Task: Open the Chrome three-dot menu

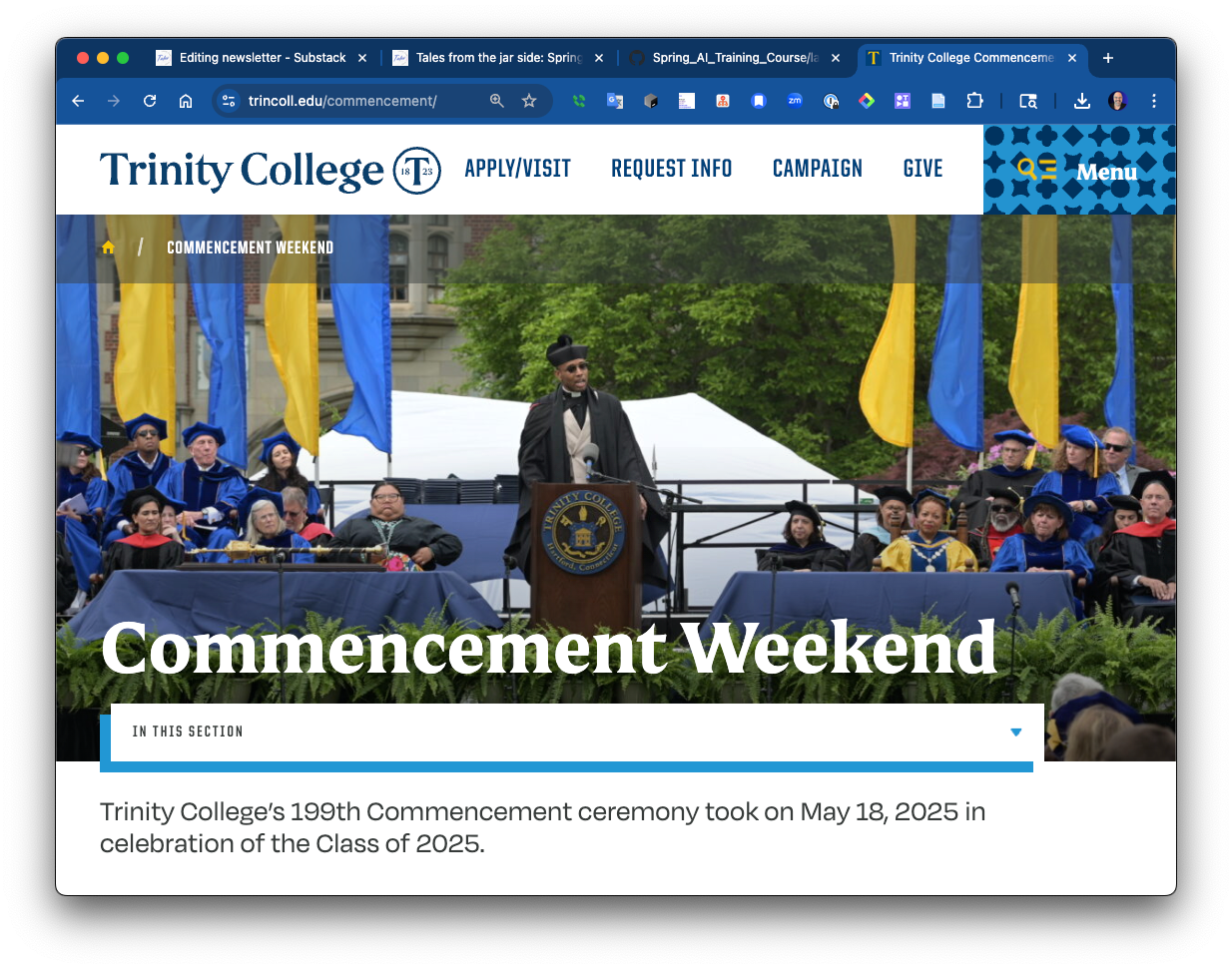Action: point(1154,101)
